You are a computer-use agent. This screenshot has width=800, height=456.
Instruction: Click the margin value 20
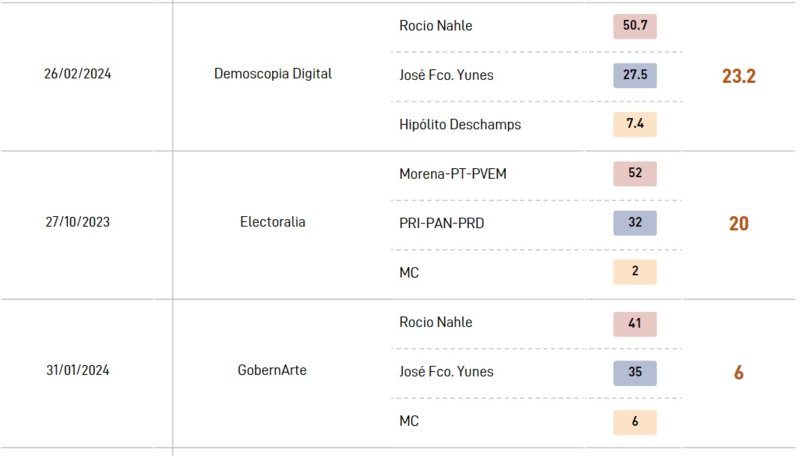pyautogui.click(x=739, y=223)
